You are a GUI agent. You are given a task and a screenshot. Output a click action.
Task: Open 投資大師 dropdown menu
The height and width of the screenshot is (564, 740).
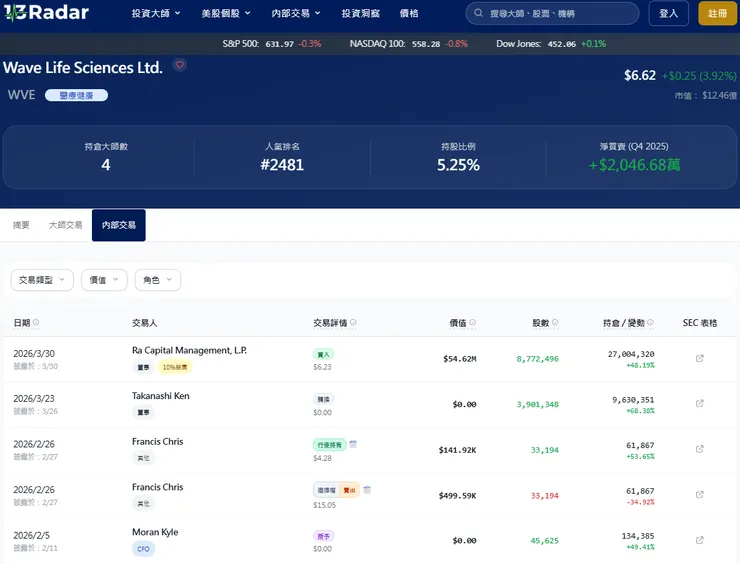(156, 14)
